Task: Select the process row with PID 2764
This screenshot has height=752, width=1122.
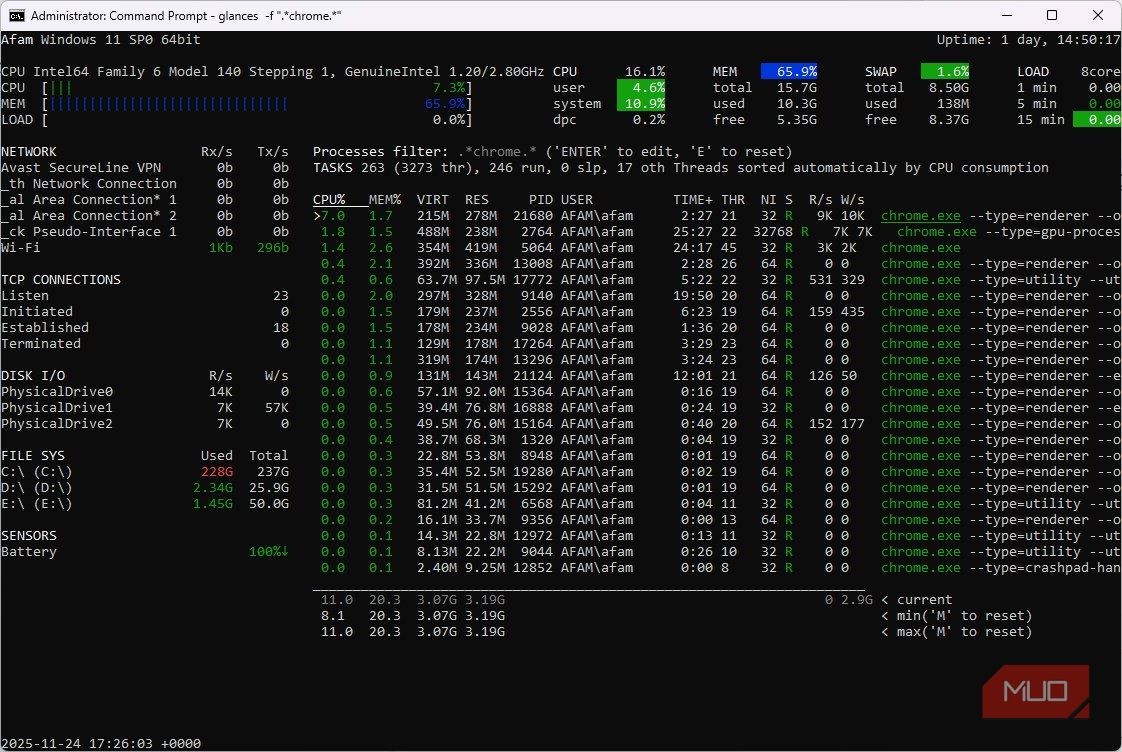Action: 717,232
